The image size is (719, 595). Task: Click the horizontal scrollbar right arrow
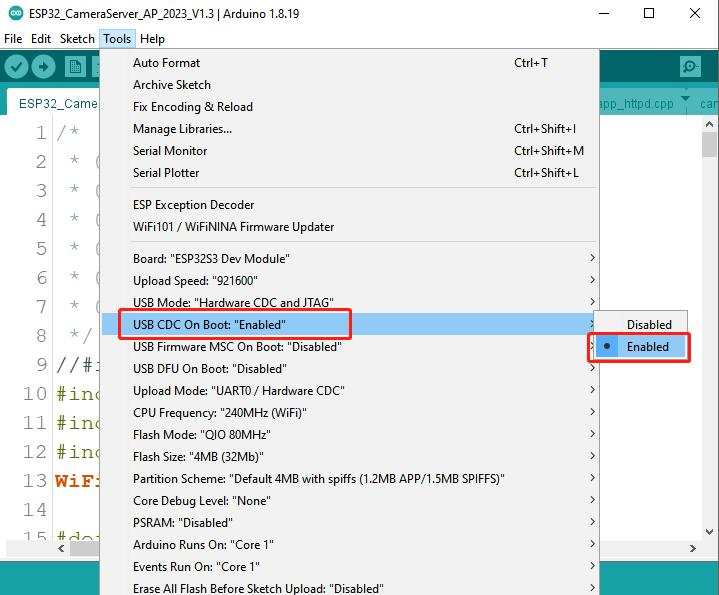(693, 548)
